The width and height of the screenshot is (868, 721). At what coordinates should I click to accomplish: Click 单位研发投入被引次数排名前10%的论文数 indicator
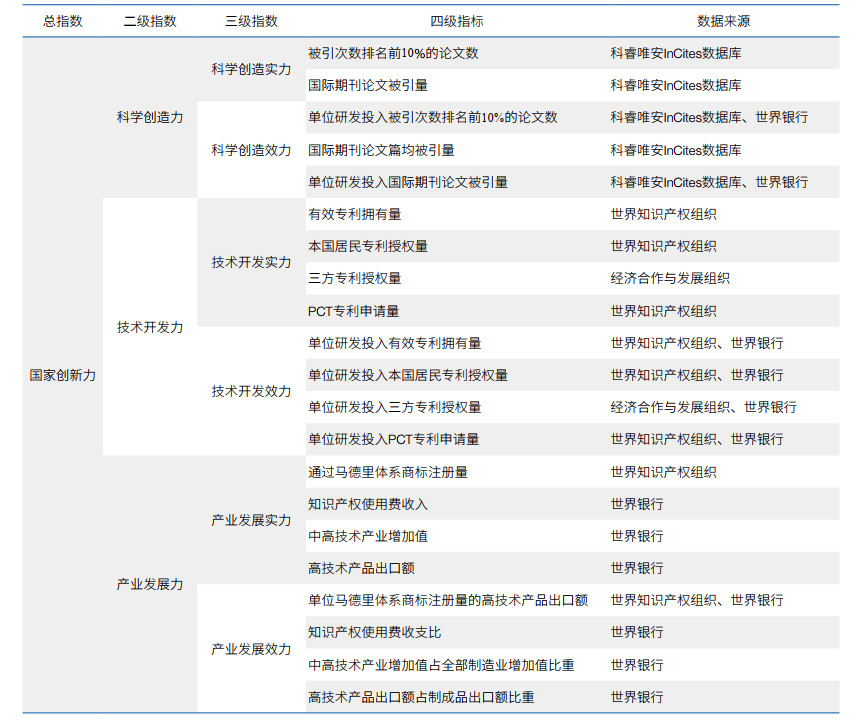(433, 117)
